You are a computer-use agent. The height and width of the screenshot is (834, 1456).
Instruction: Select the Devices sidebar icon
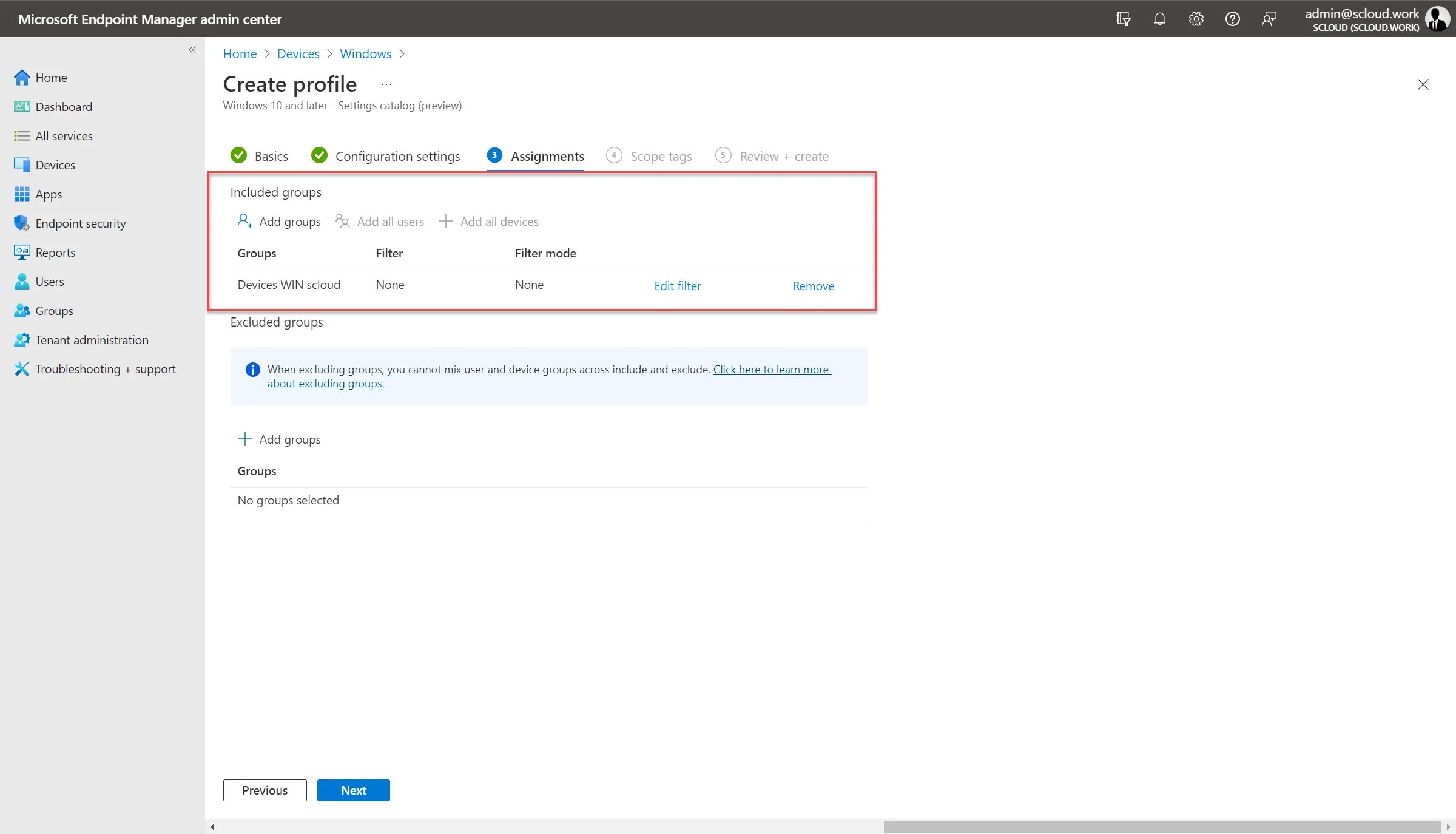coord(22,165)
